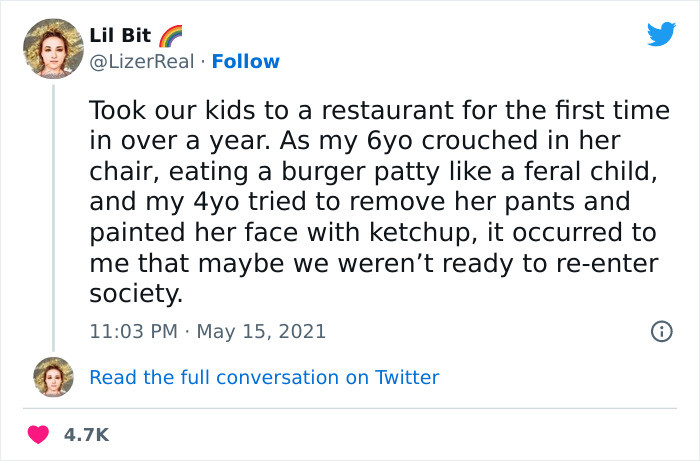Open "Read the full conversation on Twitter"
The height and width of the screenshot is (461, 700).
tap(264, 377)
